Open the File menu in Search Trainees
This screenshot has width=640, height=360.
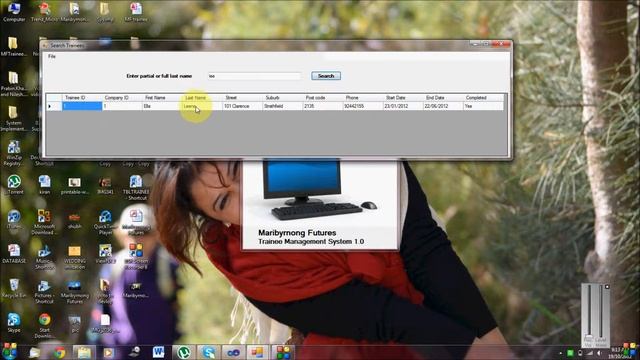(51, 56)
